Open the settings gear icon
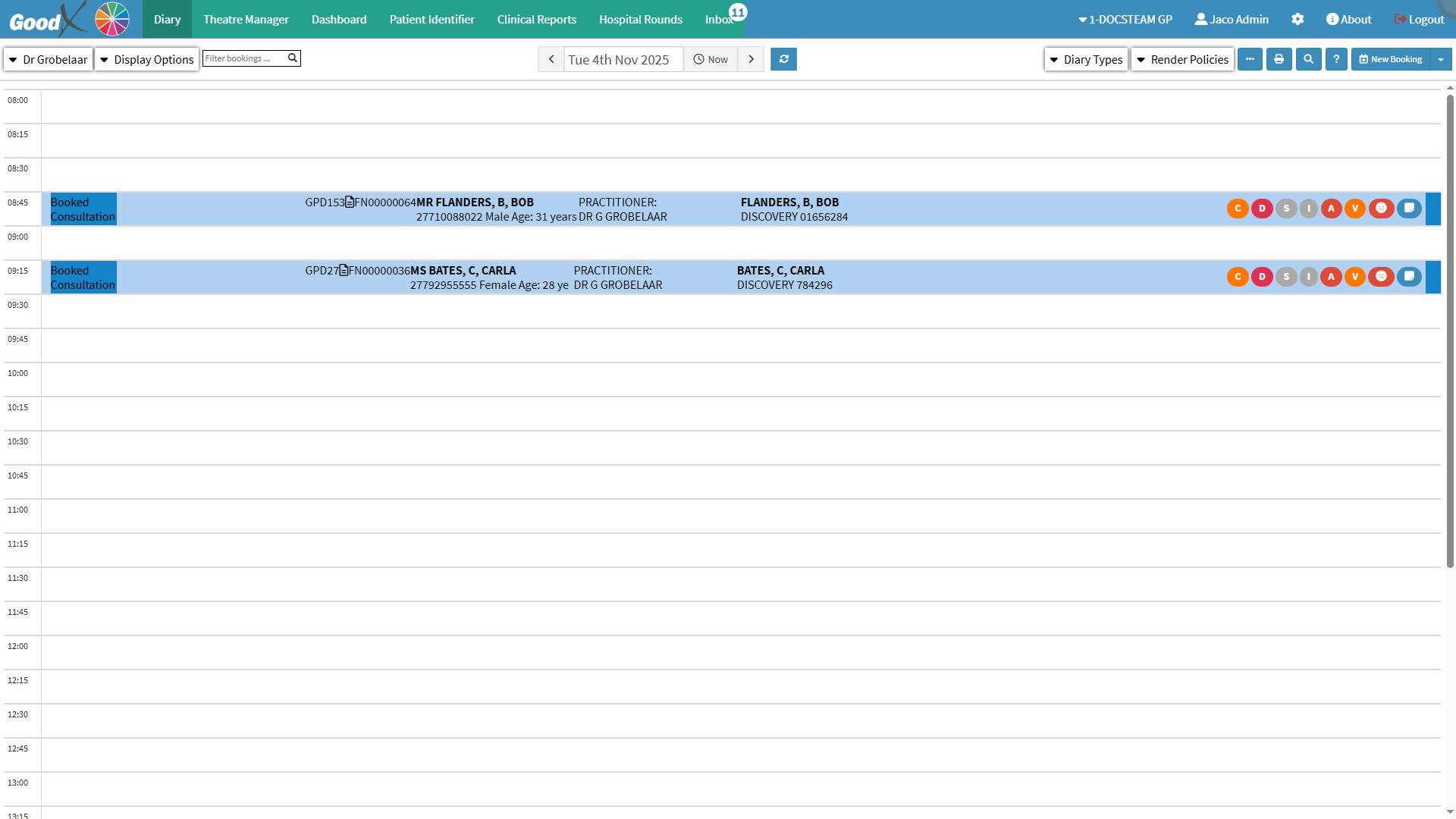 [x=1298, y=19]
